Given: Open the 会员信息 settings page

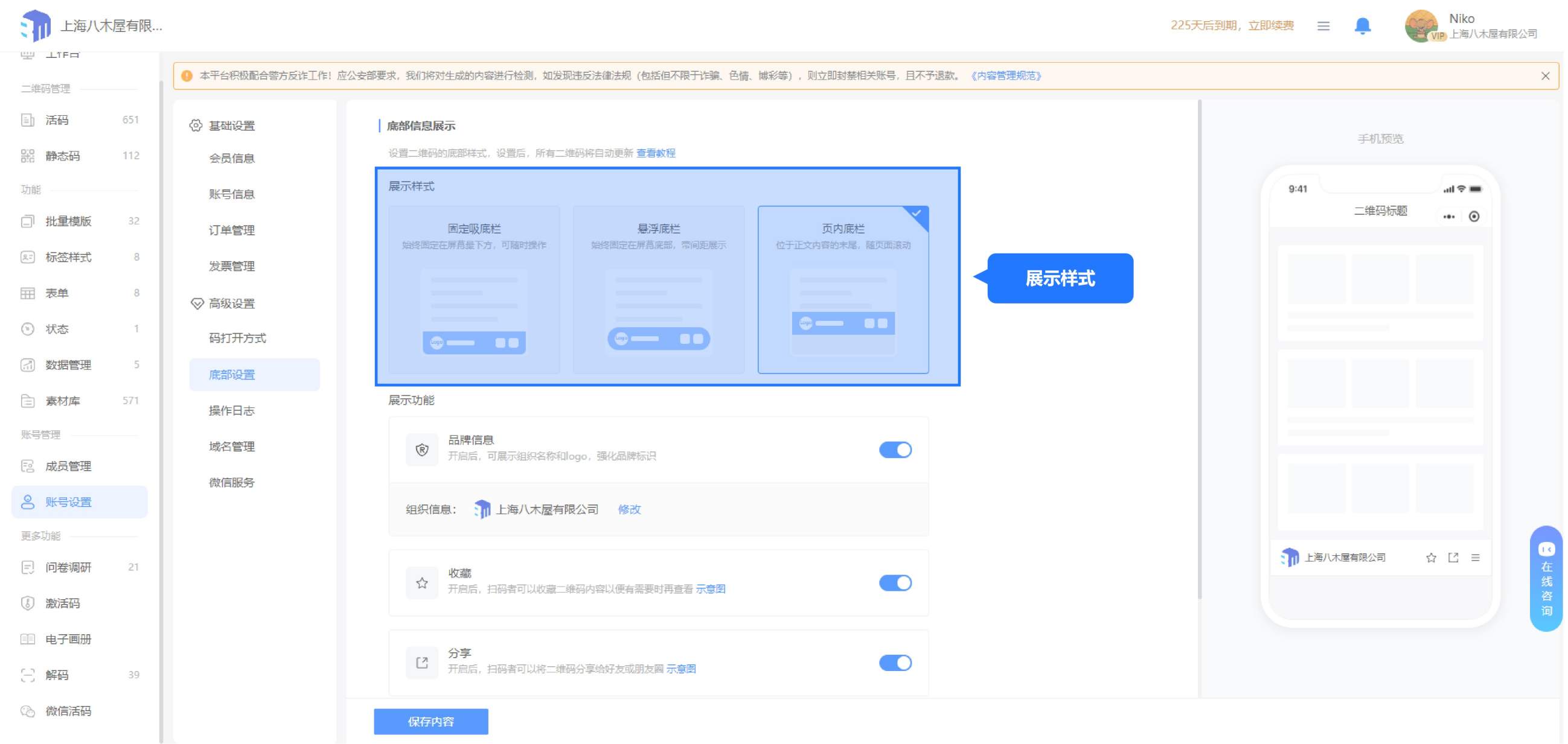Looking at the screenshot, I should pos(231,158).
